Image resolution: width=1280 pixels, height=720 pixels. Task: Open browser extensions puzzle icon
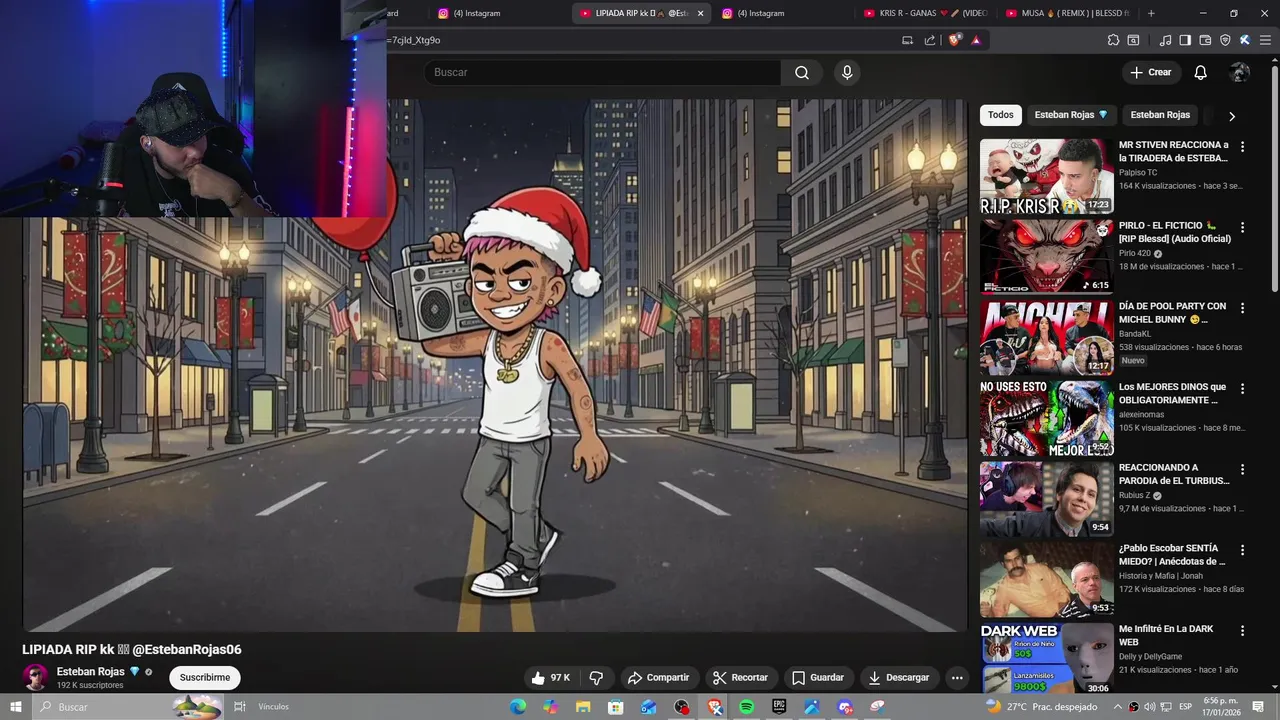pos(1113,40)
